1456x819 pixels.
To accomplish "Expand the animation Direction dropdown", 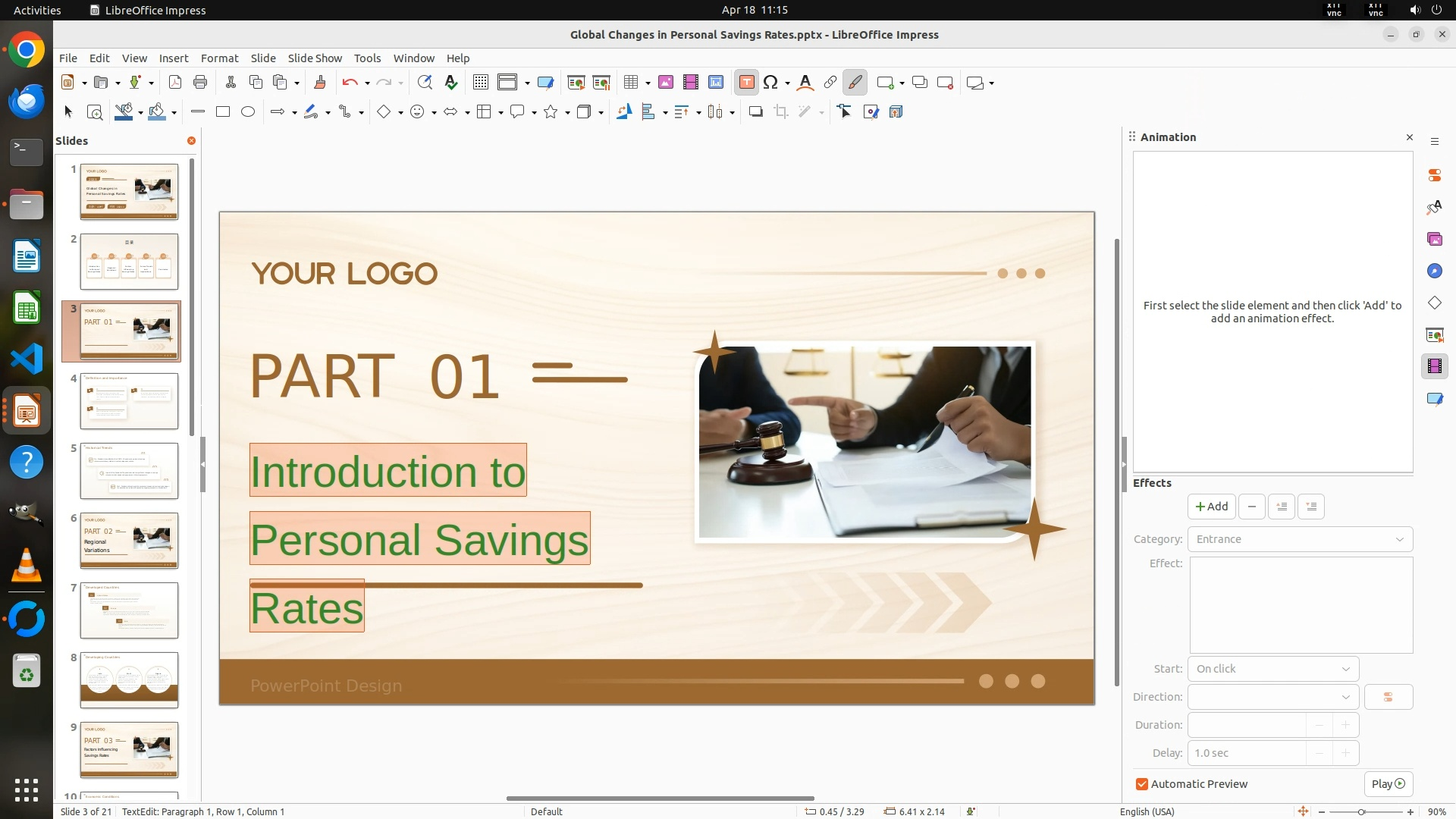I will pos(1273,697).
